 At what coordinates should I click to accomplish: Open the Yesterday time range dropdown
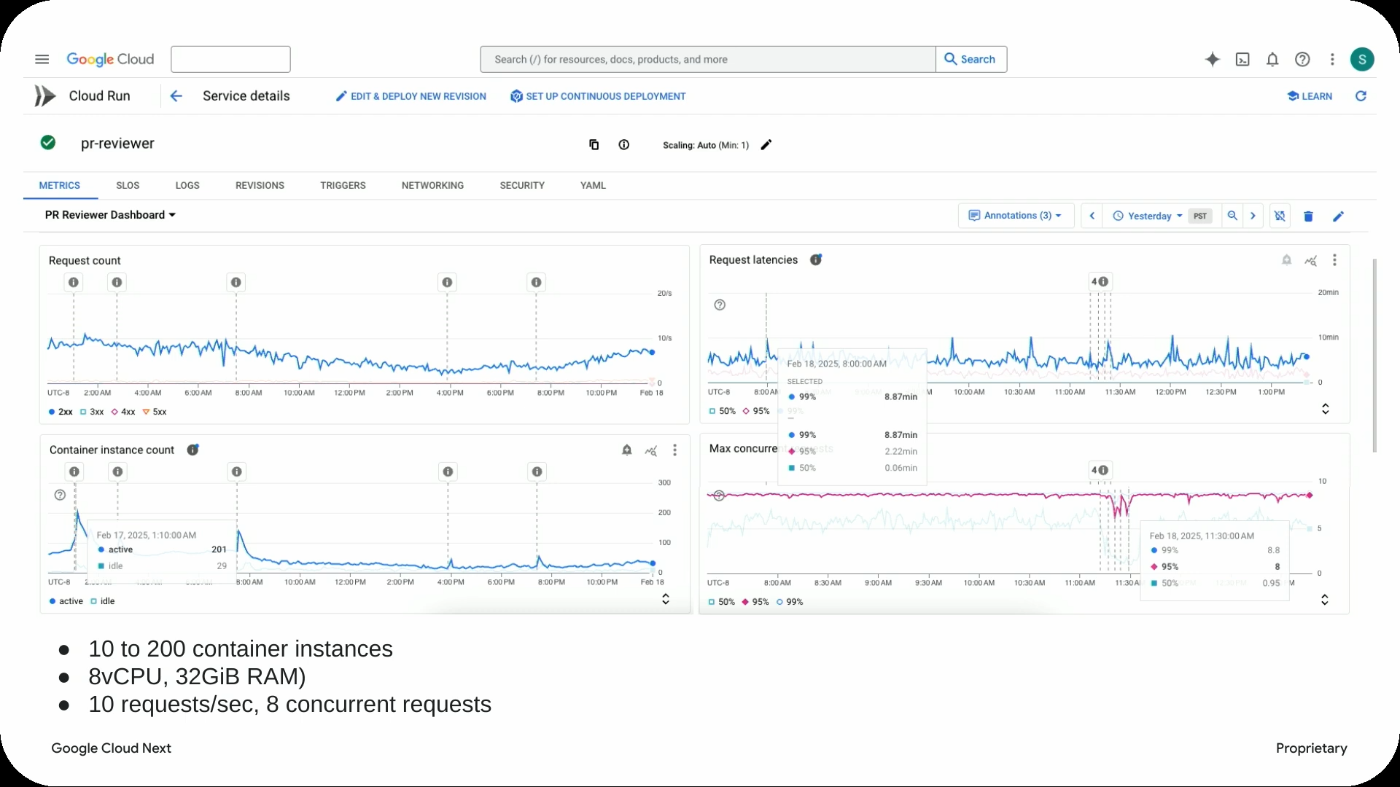coord(1147,215)
